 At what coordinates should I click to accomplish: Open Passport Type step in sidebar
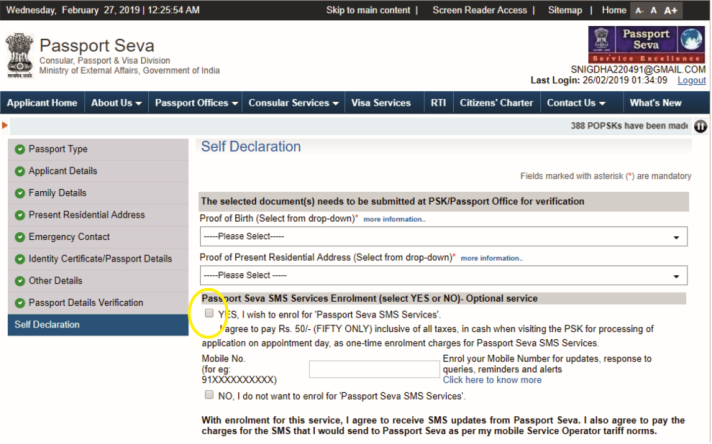pyautogui.click(x=98, y=149)
